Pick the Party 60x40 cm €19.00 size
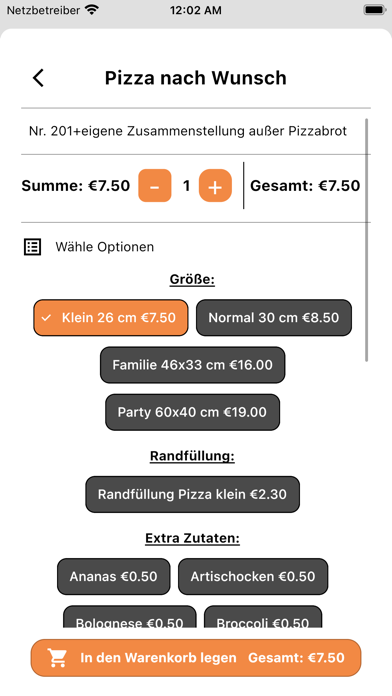Screen dimensions: 392x696 click(192, 412)
